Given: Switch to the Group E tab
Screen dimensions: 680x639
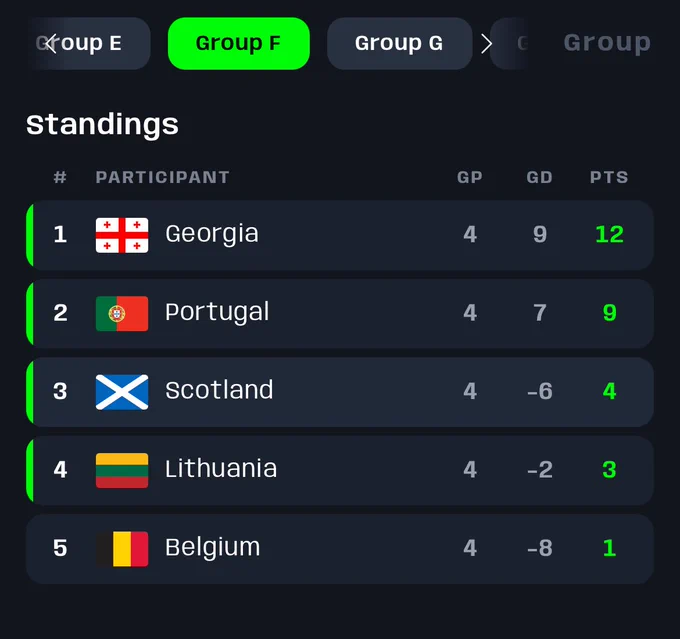Looking at the screenshot, I should (x=87, y=43).
